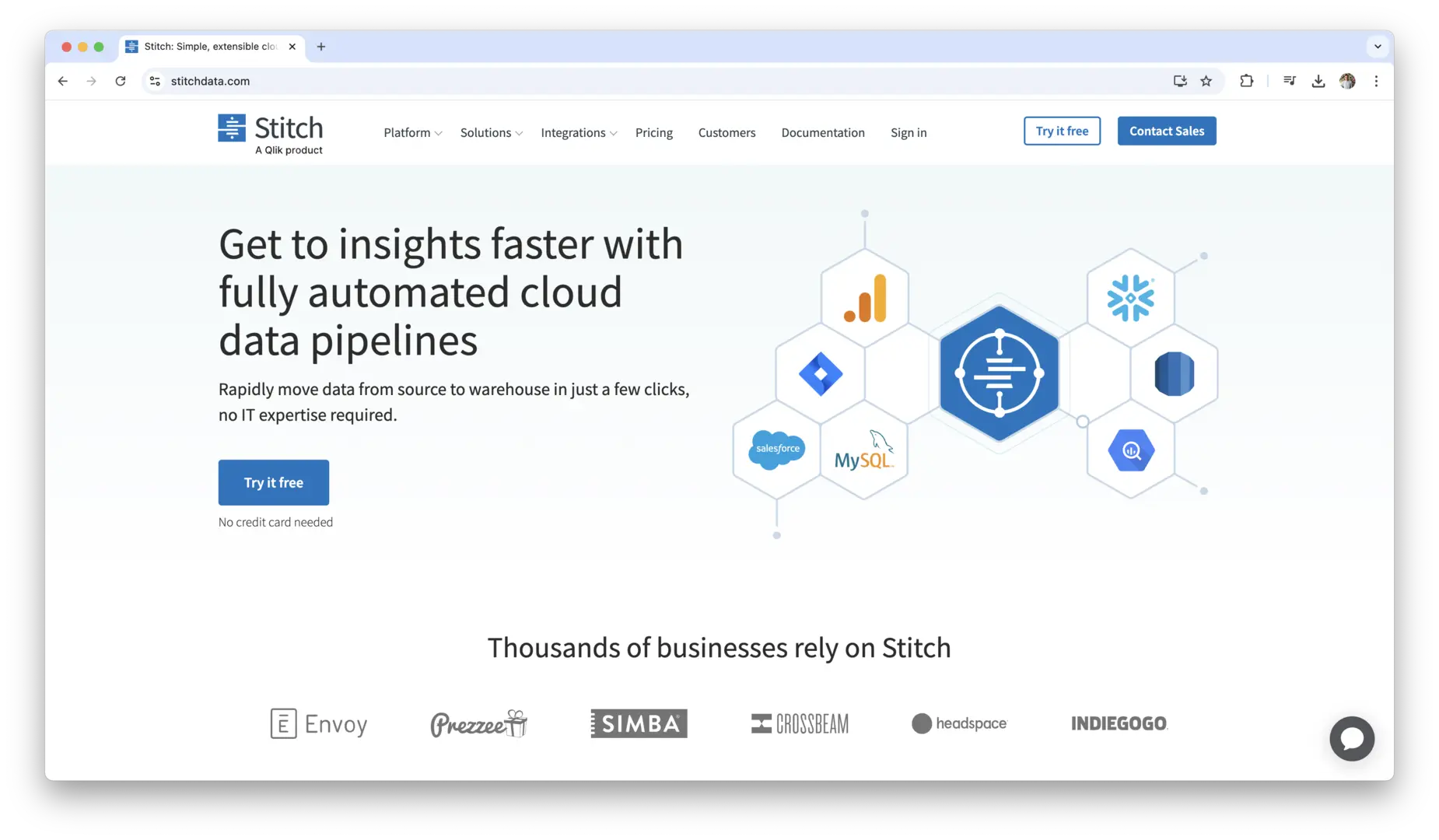Go to Documentation in navigation
1439x840 pixels.
[822, 133]
